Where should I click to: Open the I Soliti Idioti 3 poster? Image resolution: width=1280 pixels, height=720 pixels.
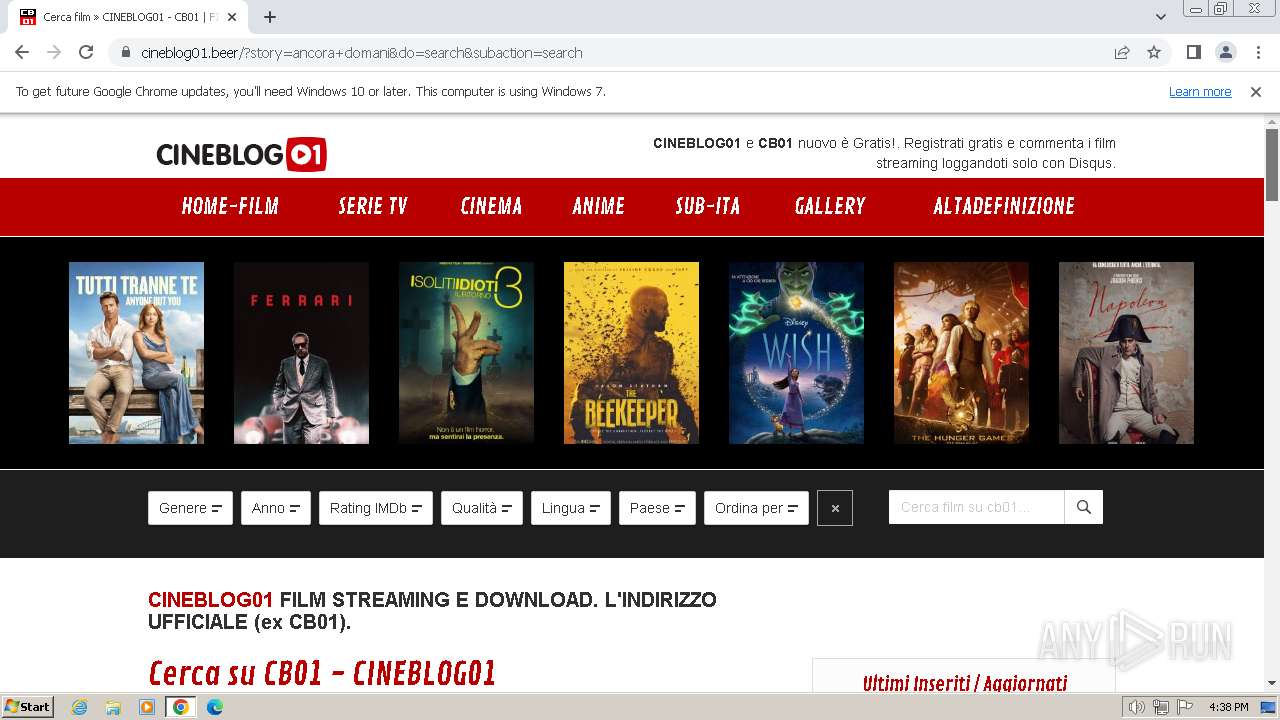click(x=466, y=353)
